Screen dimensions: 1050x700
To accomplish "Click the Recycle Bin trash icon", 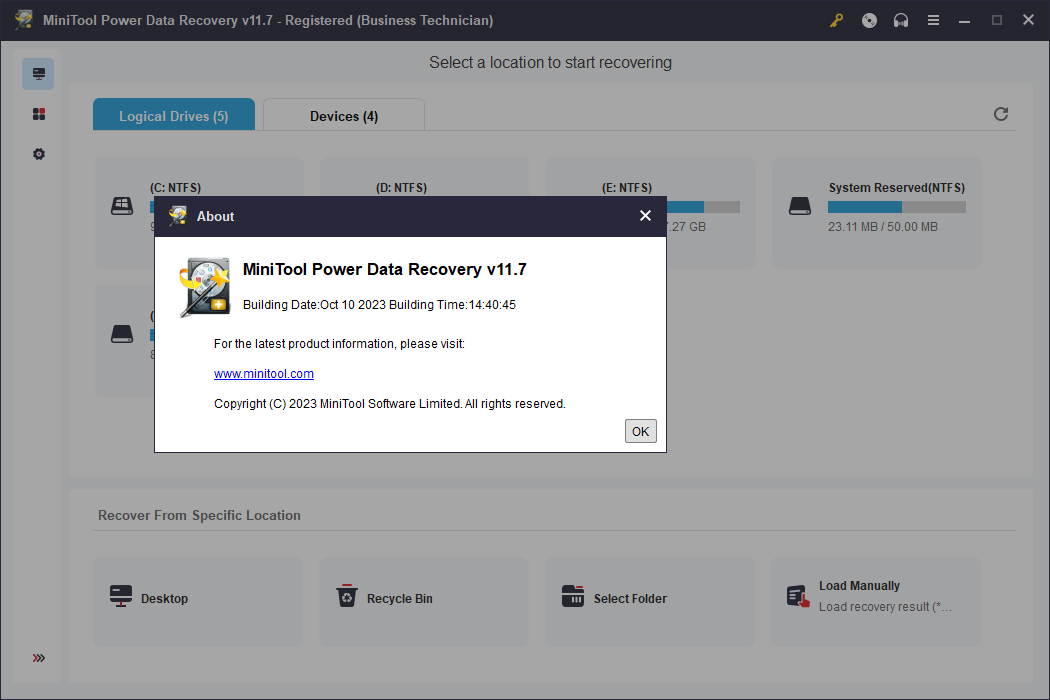I will click(x=347, y=596).
